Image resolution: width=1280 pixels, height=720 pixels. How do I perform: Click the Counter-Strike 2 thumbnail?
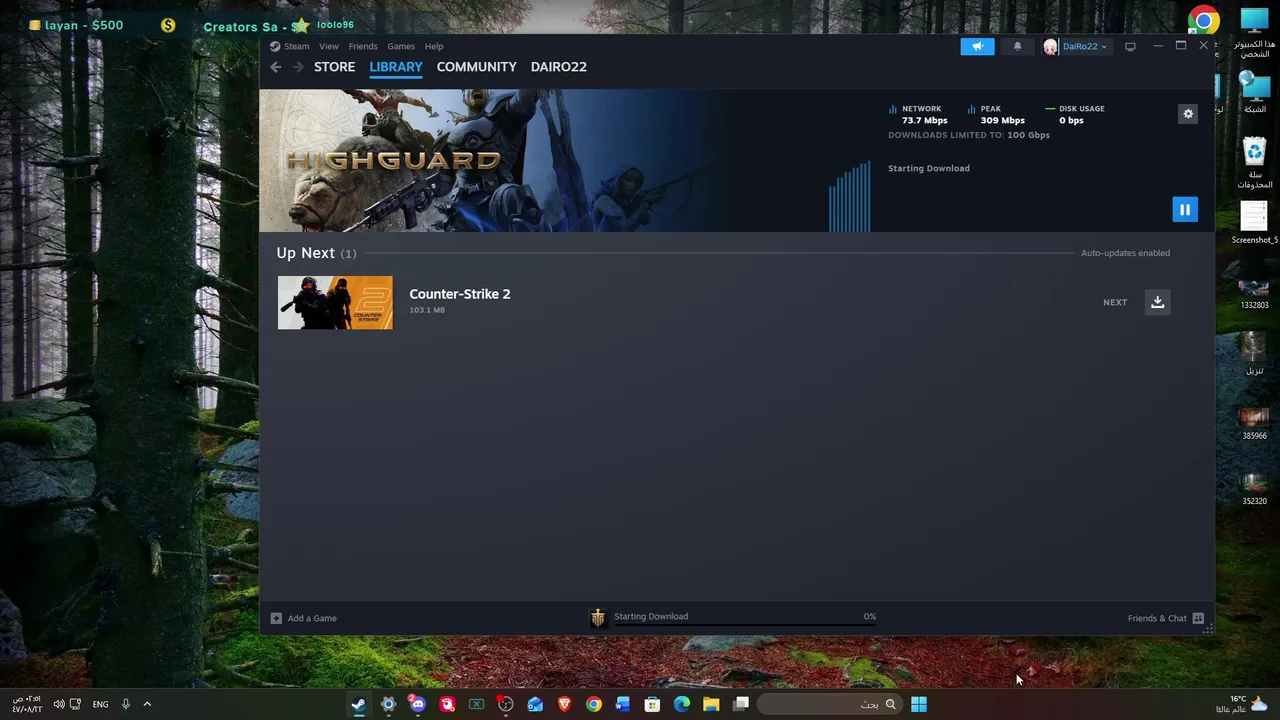coord(335,303)
